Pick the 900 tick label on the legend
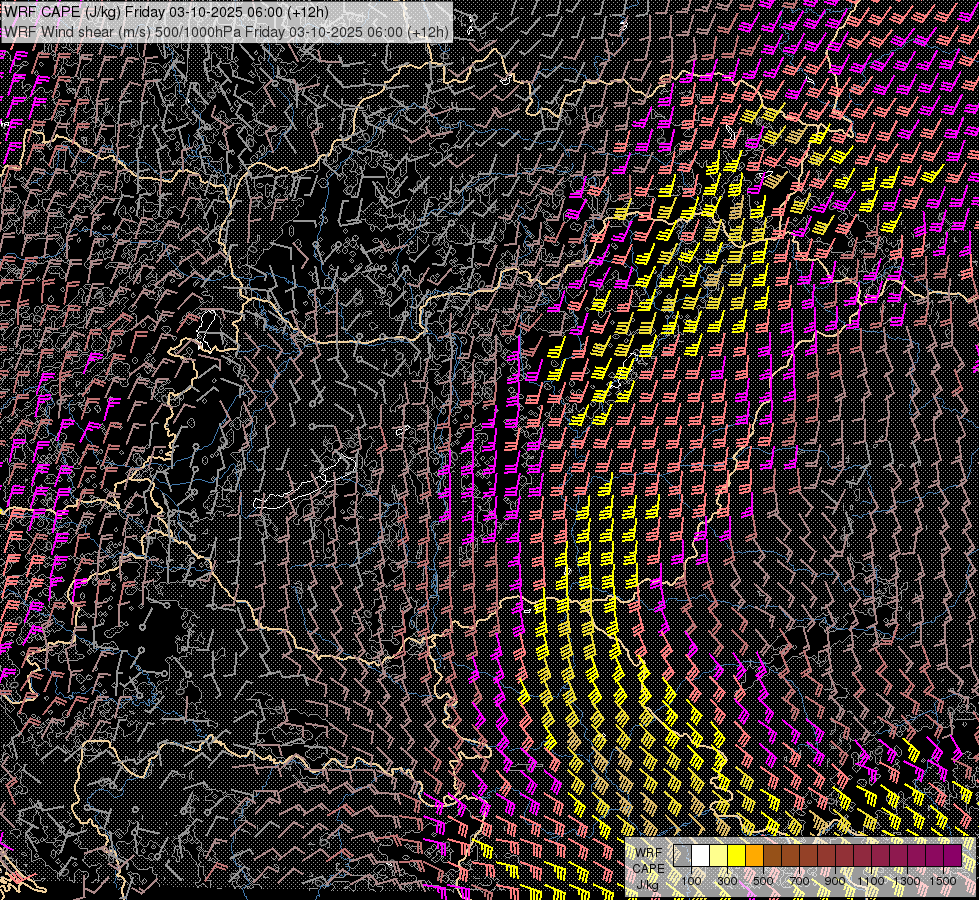979x900 pixels. pyautogui.click(x=836, y=880)
